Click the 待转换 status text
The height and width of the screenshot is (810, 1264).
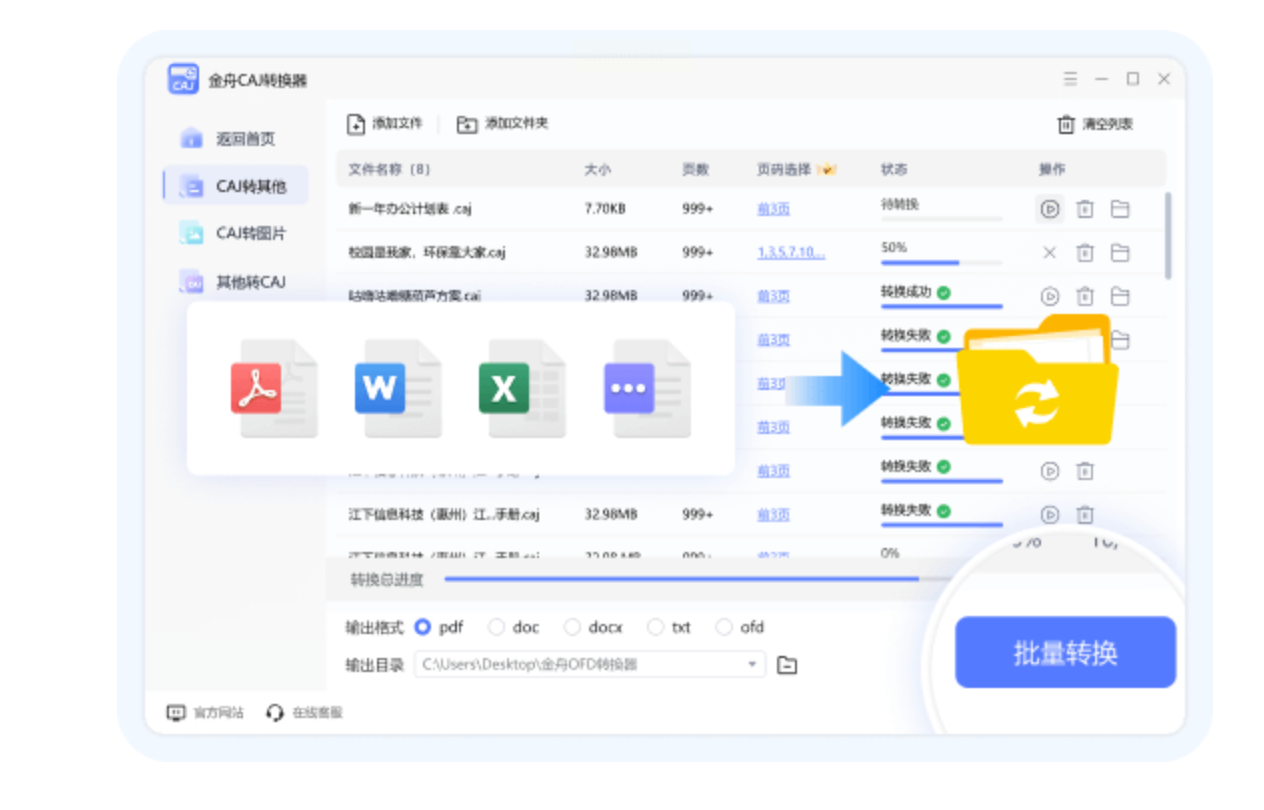tap(900, 204)
